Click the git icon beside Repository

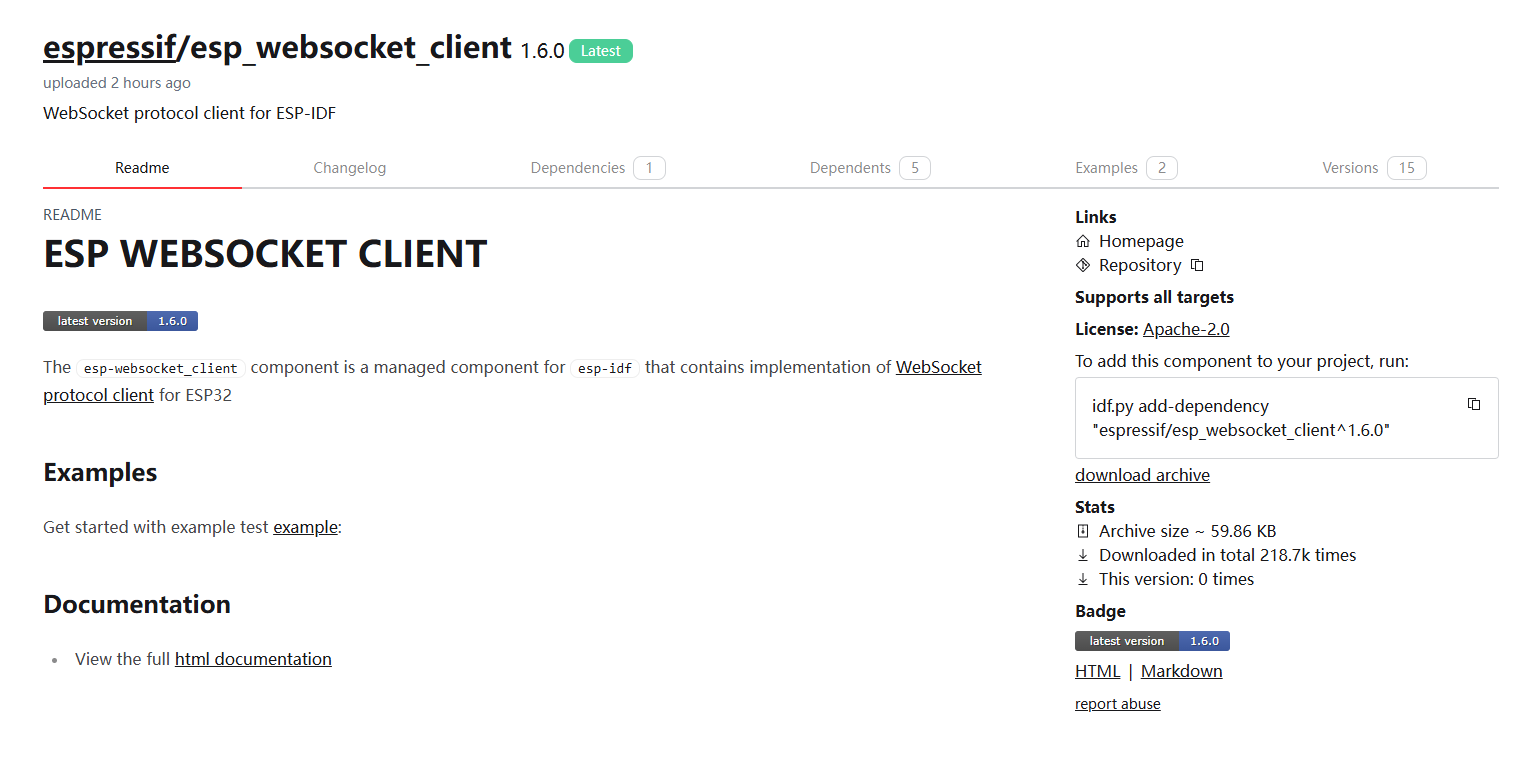point(1082,266)
